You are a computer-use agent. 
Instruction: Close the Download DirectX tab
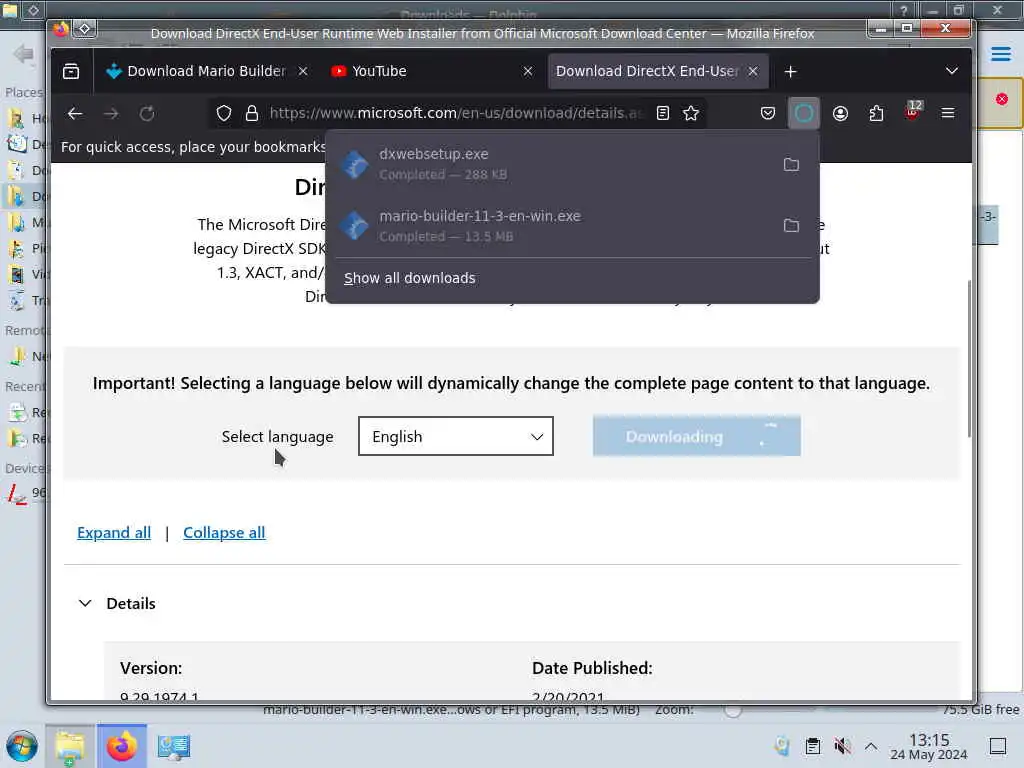pos(753,71)
